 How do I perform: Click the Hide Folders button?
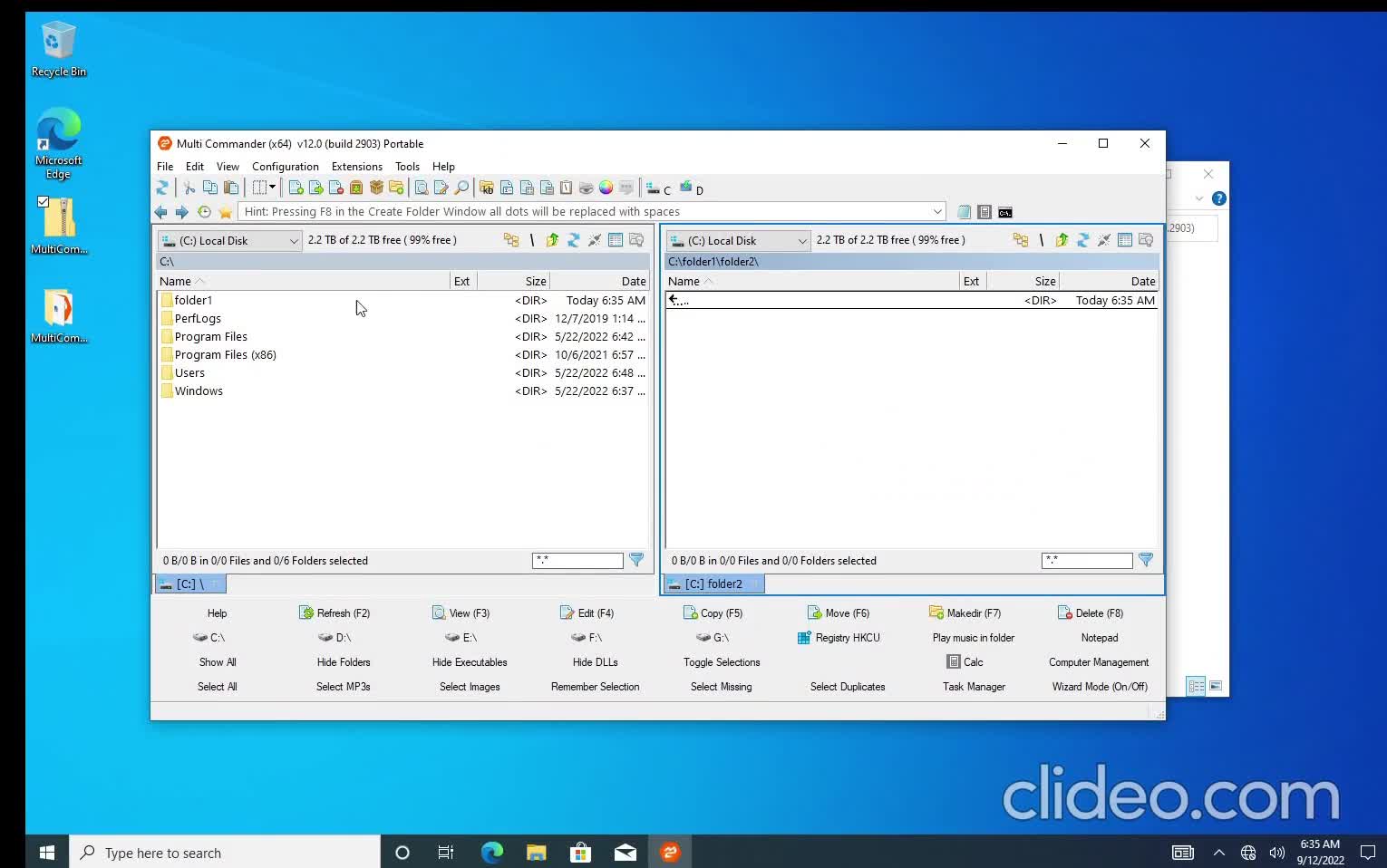coord(344,662)
